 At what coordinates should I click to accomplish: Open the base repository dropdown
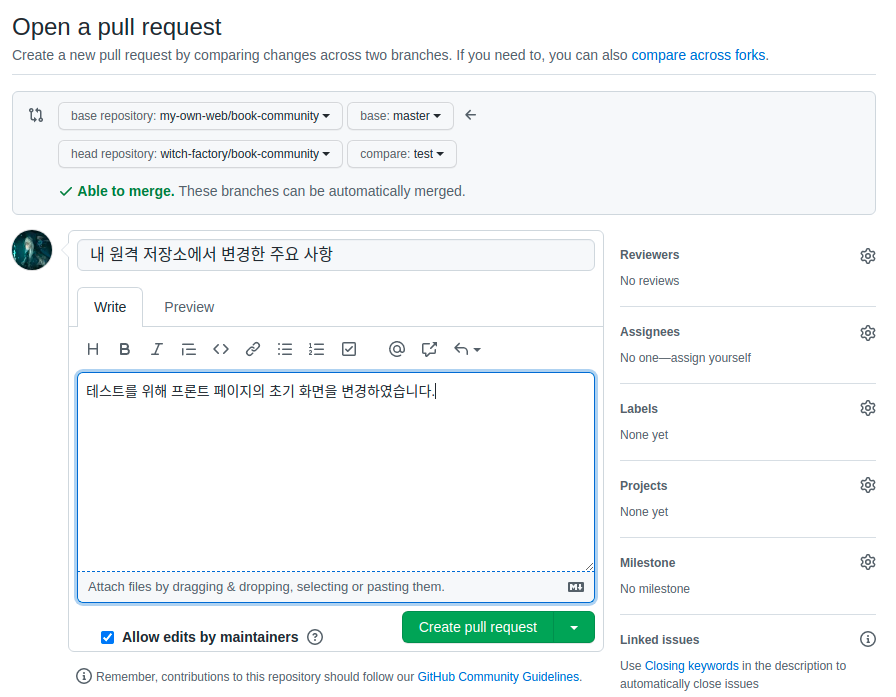pos(200,116)
